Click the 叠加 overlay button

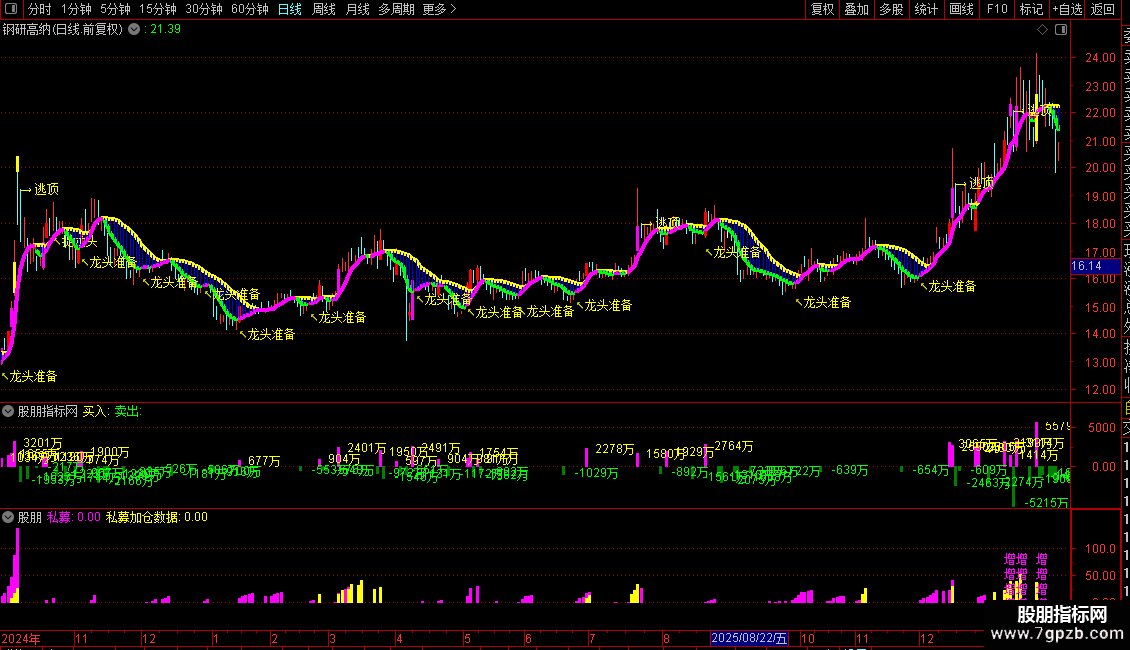click(856, 9)
